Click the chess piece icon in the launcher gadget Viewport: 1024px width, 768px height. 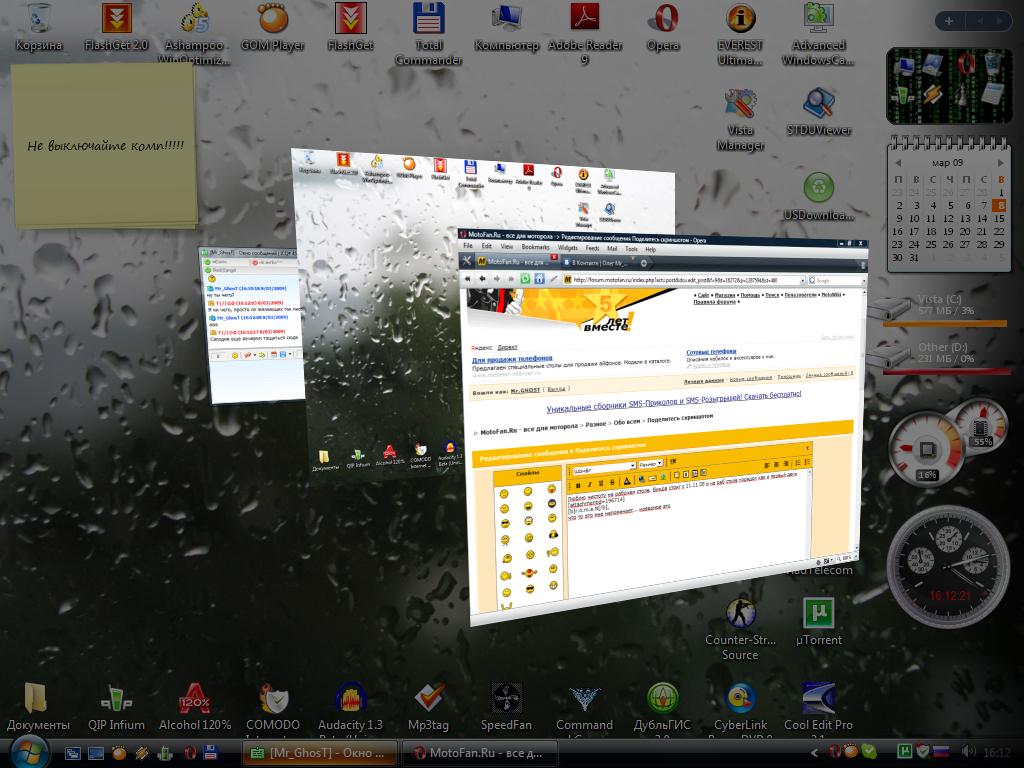point(963,94)
